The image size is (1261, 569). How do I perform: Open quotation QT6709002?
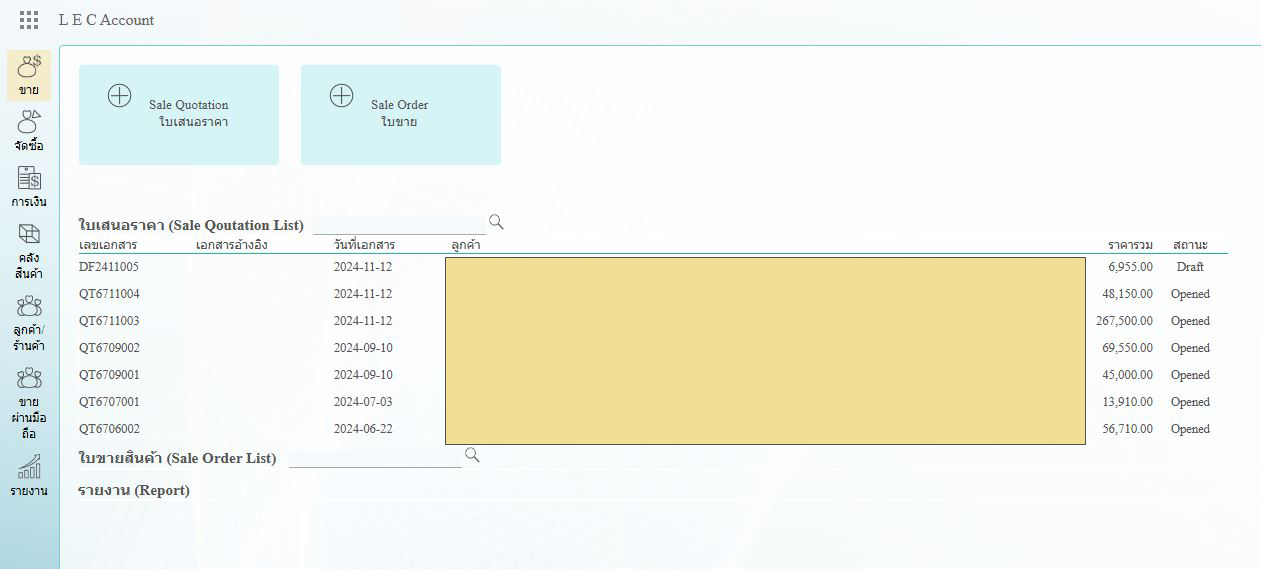109,348
